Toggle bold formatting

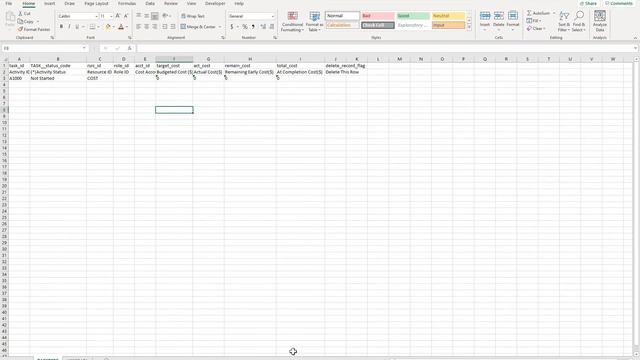click(61, 27)
